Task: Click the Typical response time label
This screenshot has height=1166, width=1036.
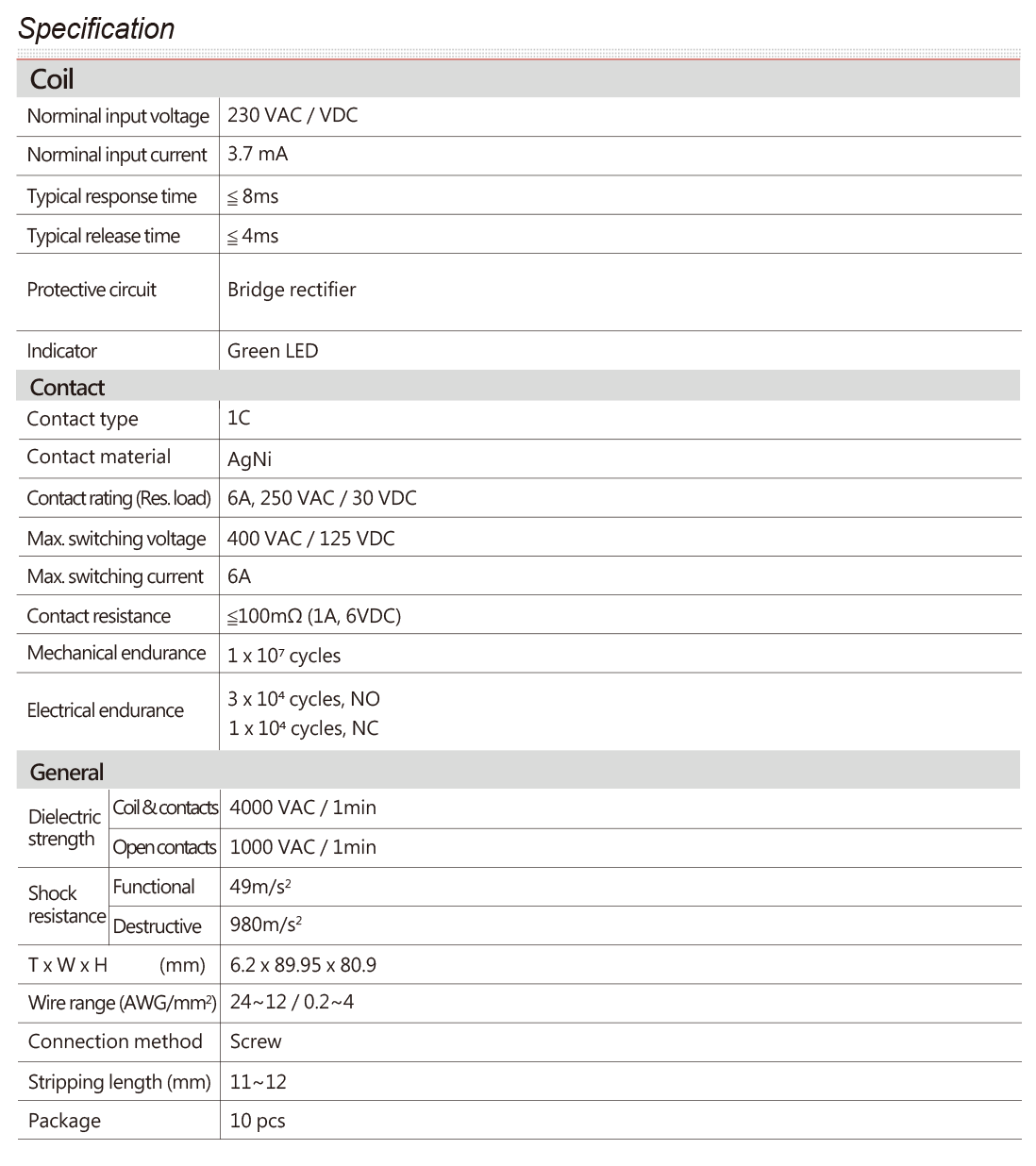Action: (x=112, y=196)
